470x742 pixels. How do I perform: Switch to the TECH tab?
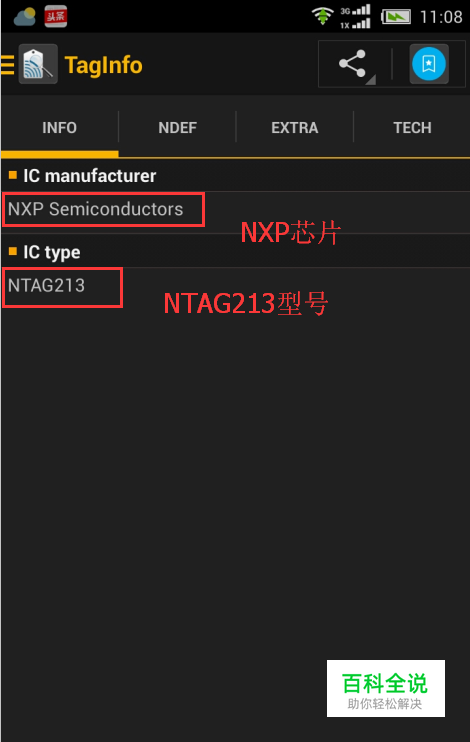[x=412, y=128]
